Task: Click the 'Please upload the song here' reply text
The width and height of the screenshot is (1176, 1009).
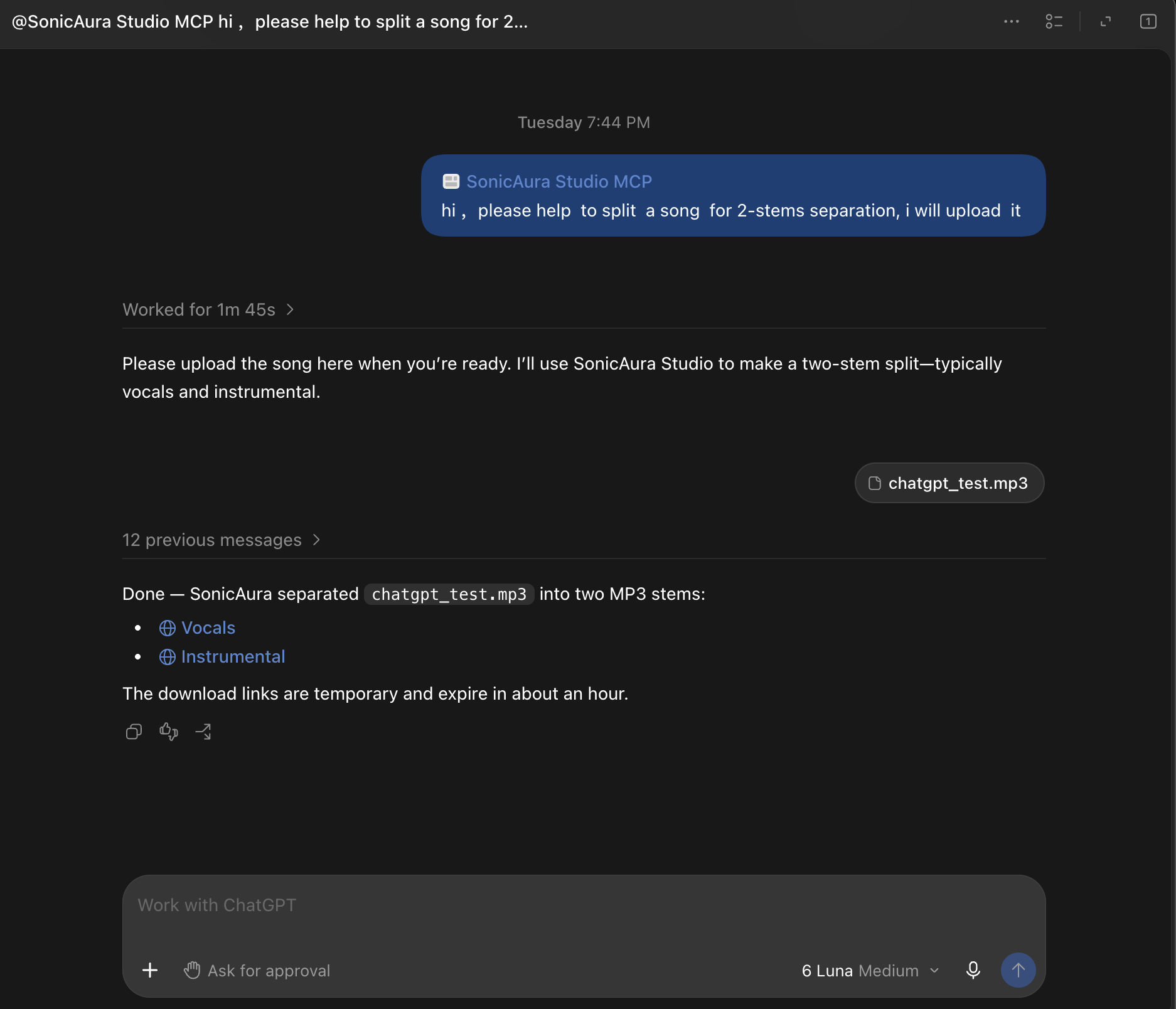Action: pos(562,378)
